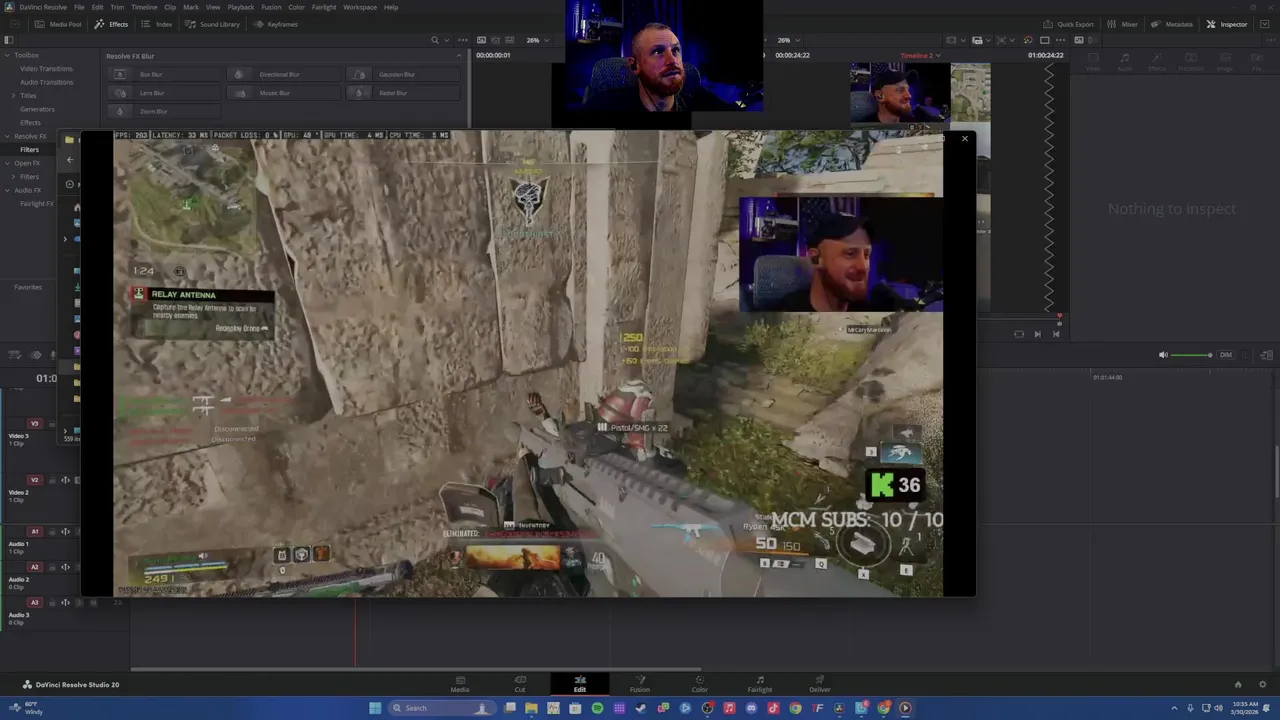Open the Playback menu
This screenshot has width=1280, height=720.
point(240,7)
